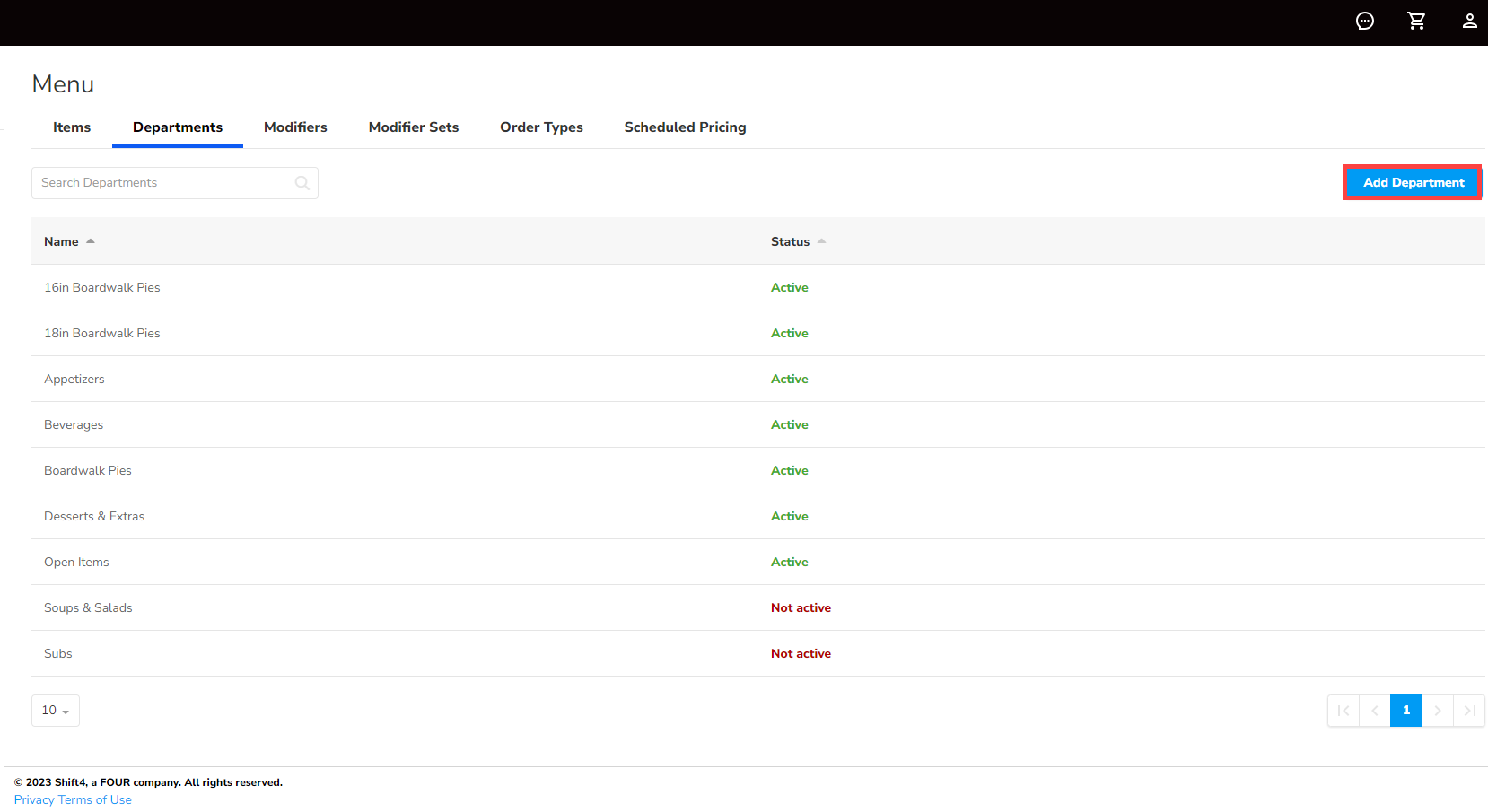Image resolution: width=1488 pixels, height=812 pixels.
Task: Open the user account profile icon
Action: (x=1469, y=21)
